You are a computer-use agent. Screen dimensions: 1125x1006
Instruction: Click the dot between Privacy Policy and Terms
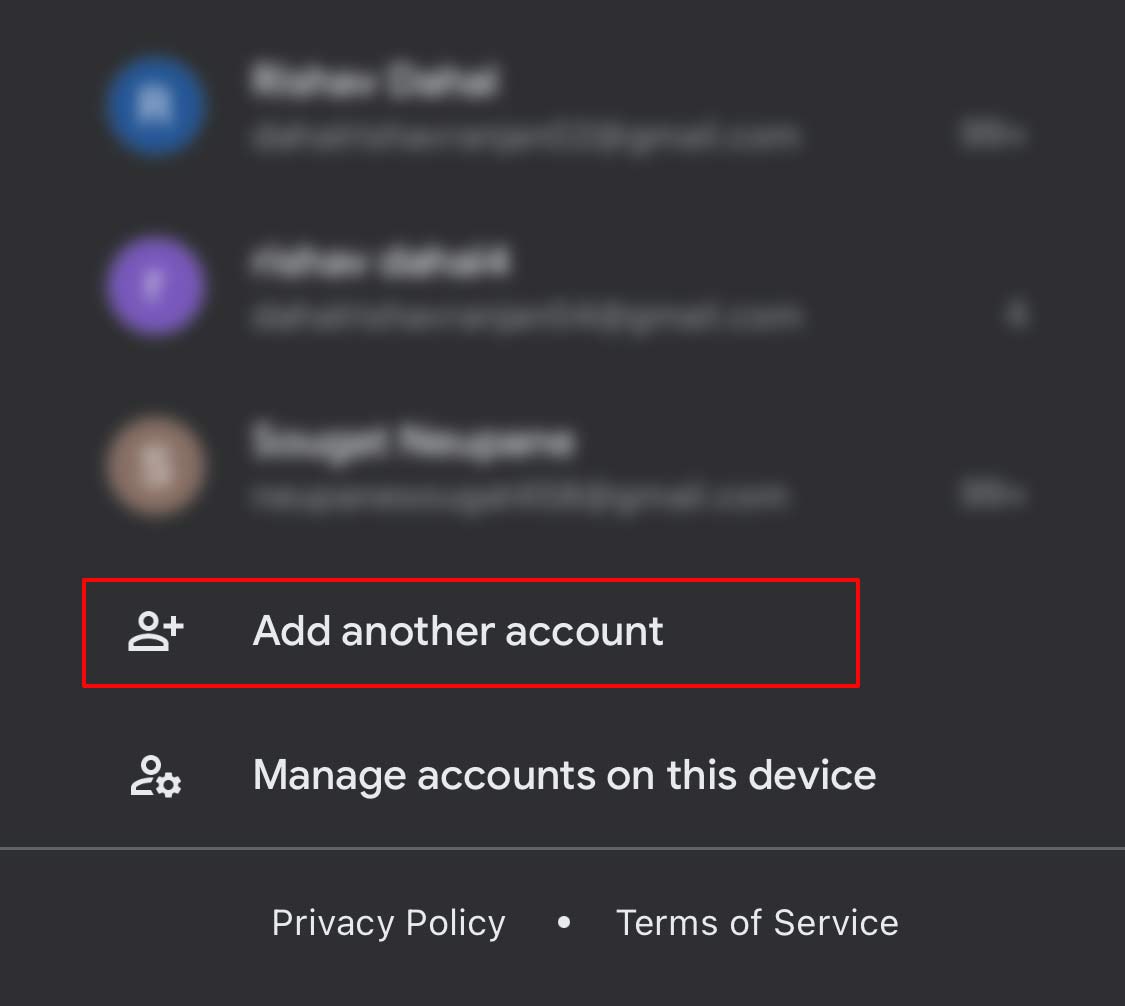coord(564,922)
